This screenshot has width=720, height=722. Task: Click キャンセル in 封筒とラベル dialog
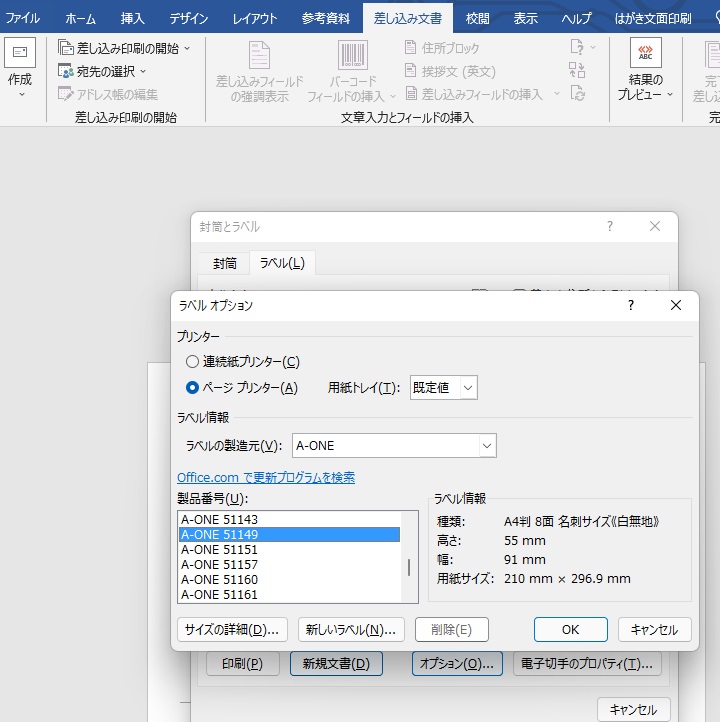(633, 710)
